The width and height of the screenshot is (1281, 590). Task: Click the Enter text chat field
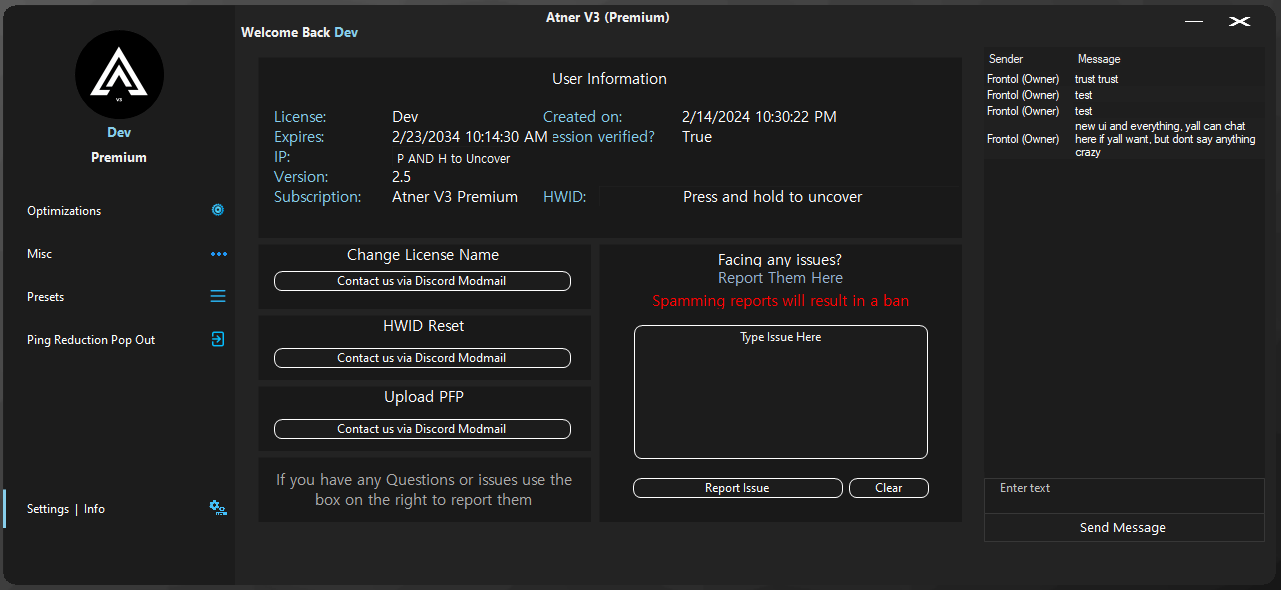point(1123,495)
